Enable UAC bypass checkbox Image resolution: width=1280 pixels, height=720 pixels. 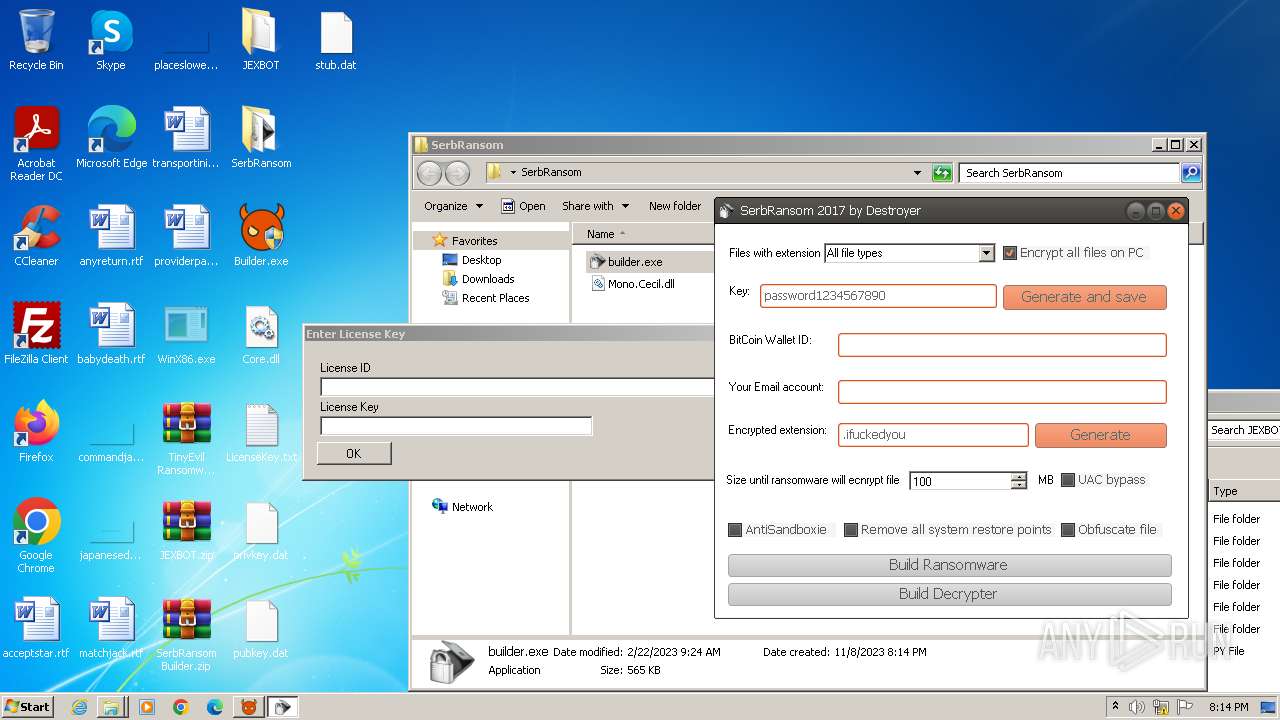[x=1068, y=480]
